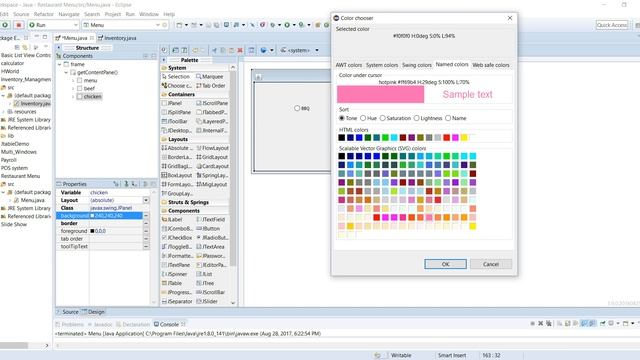Select the JTree palette component
Image resolution: width=640 pixels, height=360 pixels.
coord(205,283)
